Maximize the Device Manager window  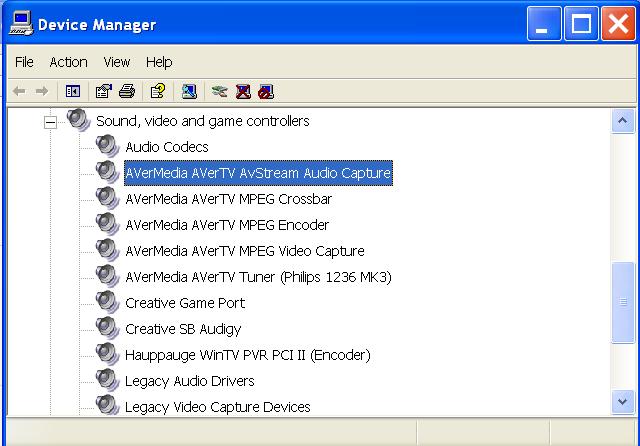point(581,24)
